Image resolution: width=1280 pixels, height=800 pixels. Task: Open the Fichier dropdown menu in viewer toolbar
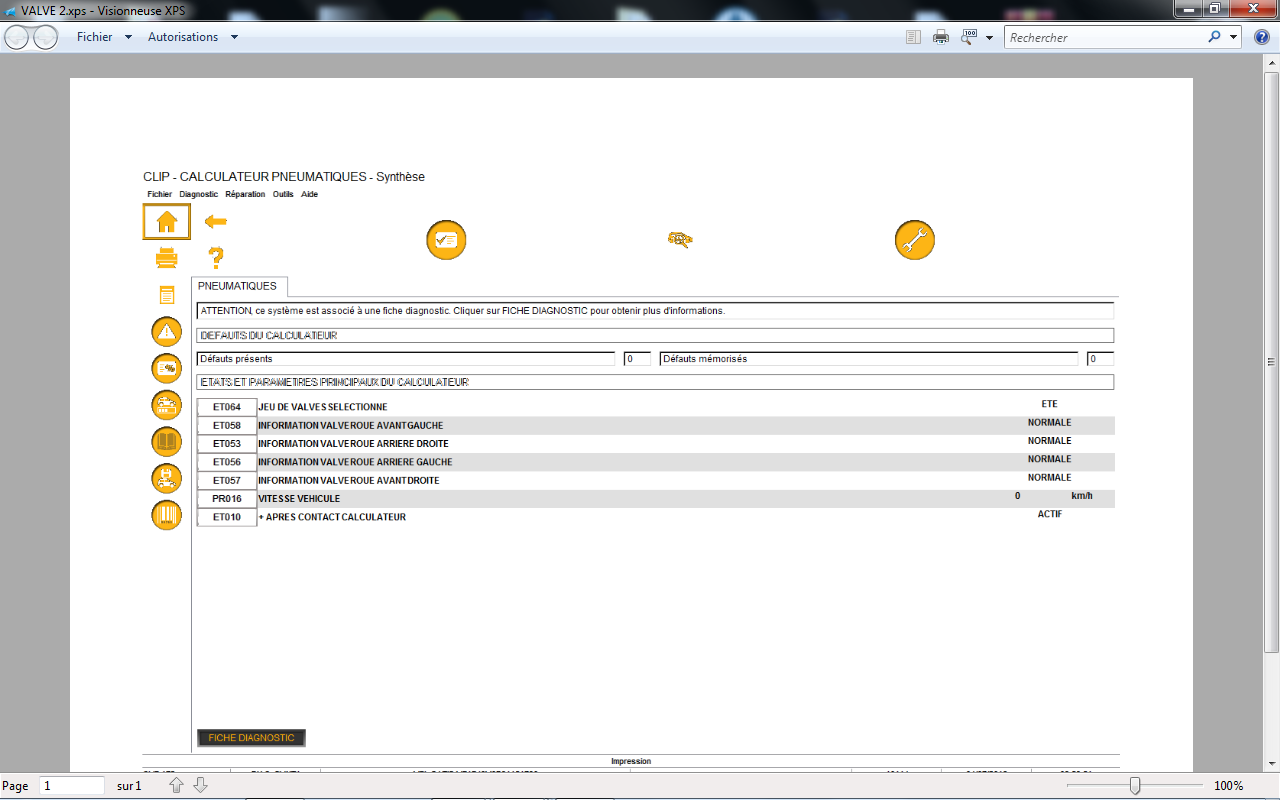click(x=104, y=37)
